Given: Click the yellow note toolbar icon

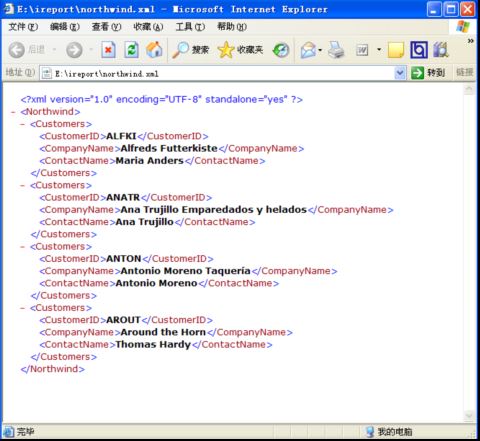Looking at the screenshot, I should click(396, 50).
